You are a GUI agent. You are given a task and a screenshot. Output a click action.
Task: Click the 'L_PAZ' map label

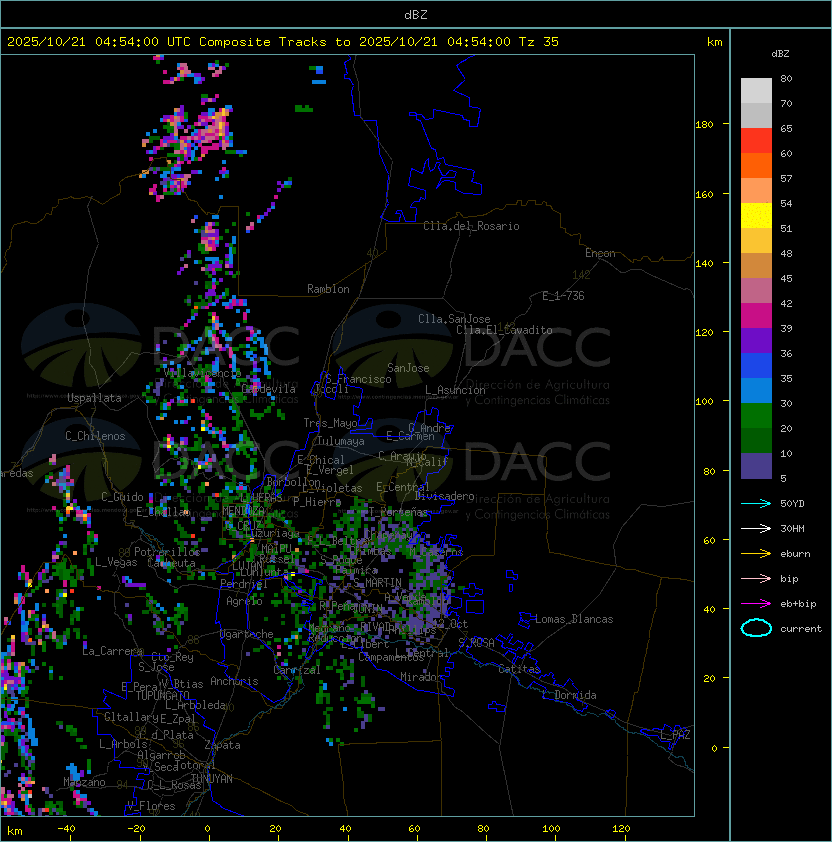coord(675,735)
